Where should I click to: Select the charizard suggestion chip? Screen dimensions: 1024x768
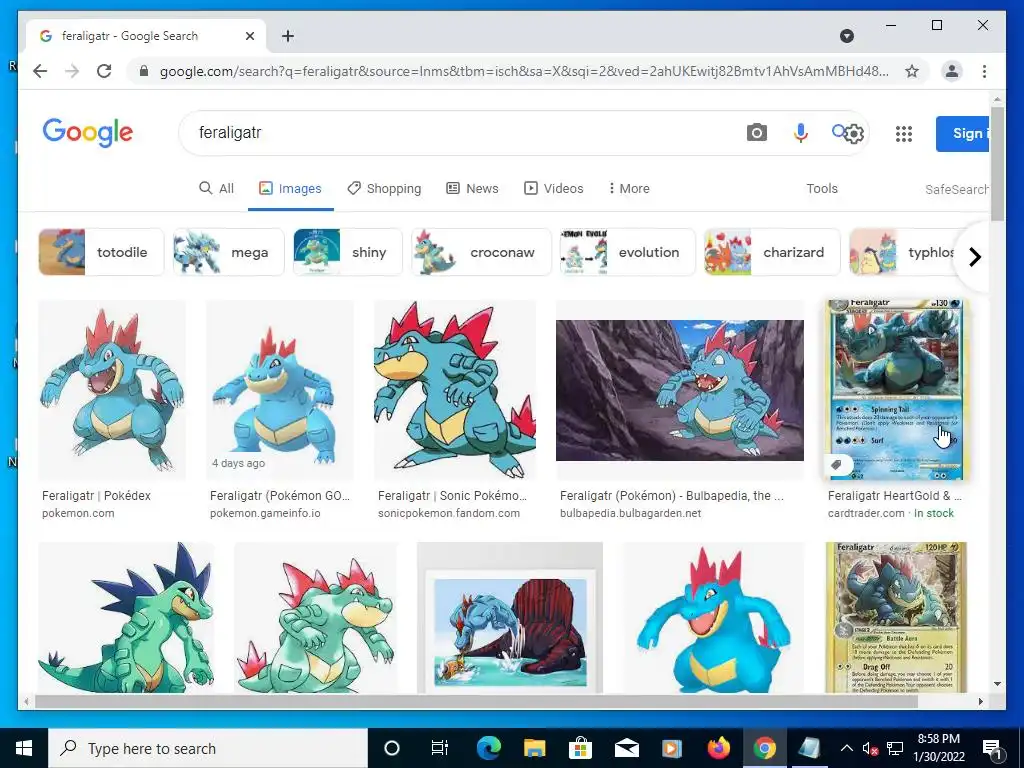772,252
